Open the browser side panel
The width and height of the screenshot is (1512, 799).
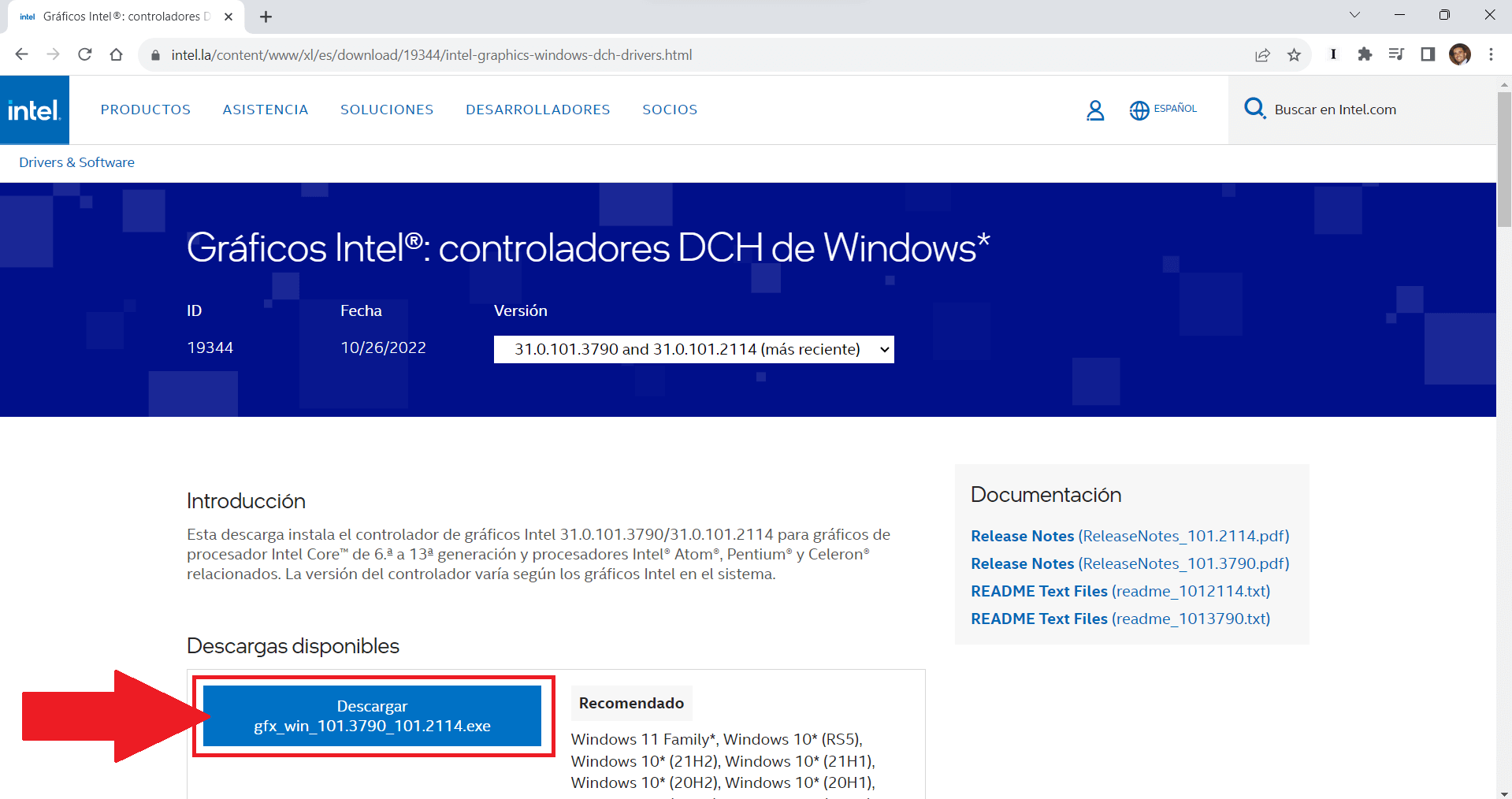click(x=1428, y=54)
